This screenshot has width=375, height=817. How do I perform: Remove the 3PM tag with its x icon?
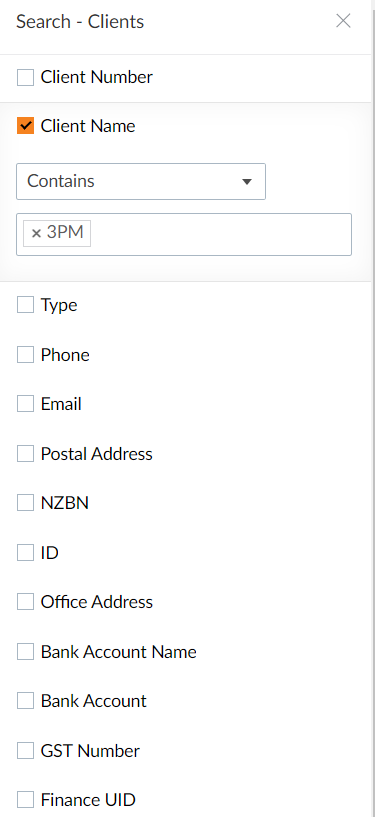tap(36, 233)
